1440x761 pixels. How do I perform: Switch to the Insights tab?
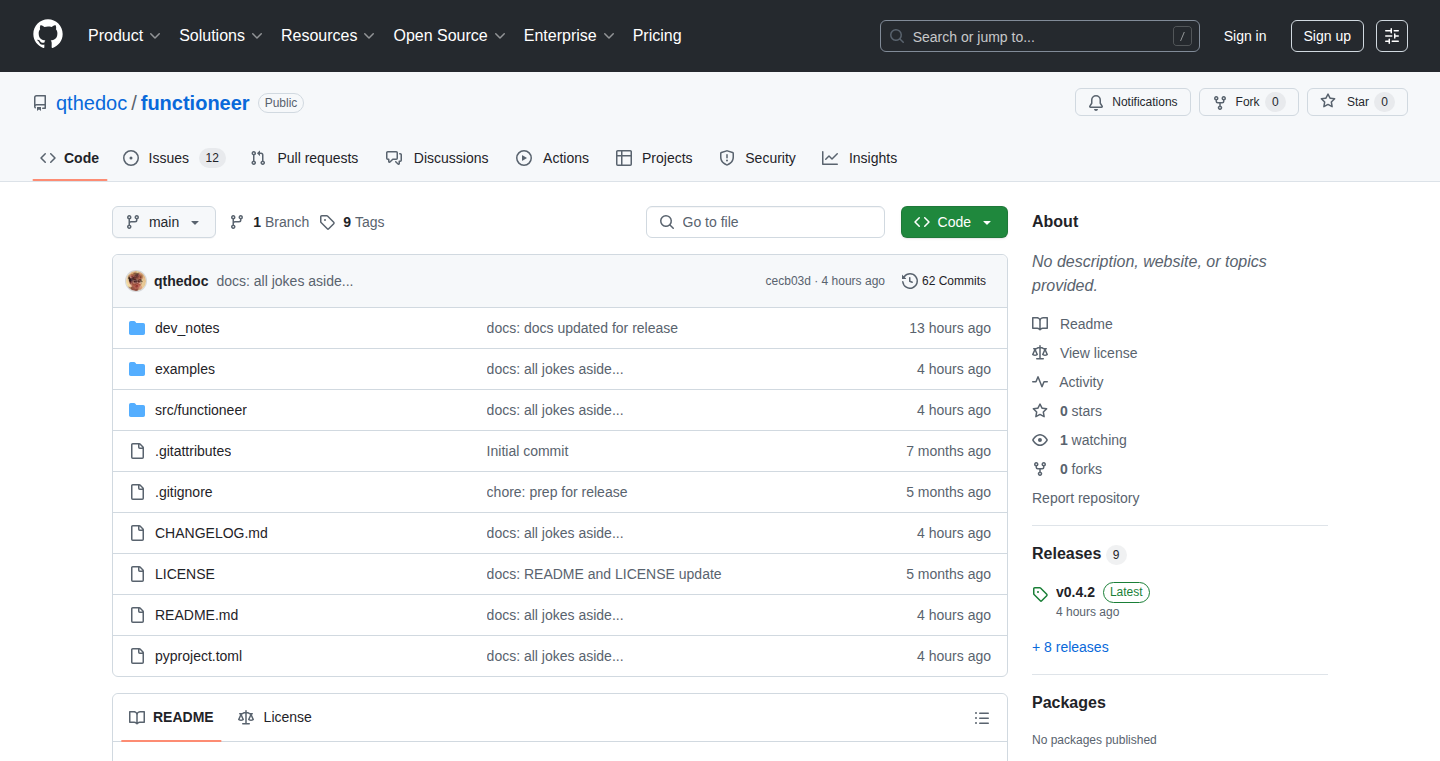(859, 158)
